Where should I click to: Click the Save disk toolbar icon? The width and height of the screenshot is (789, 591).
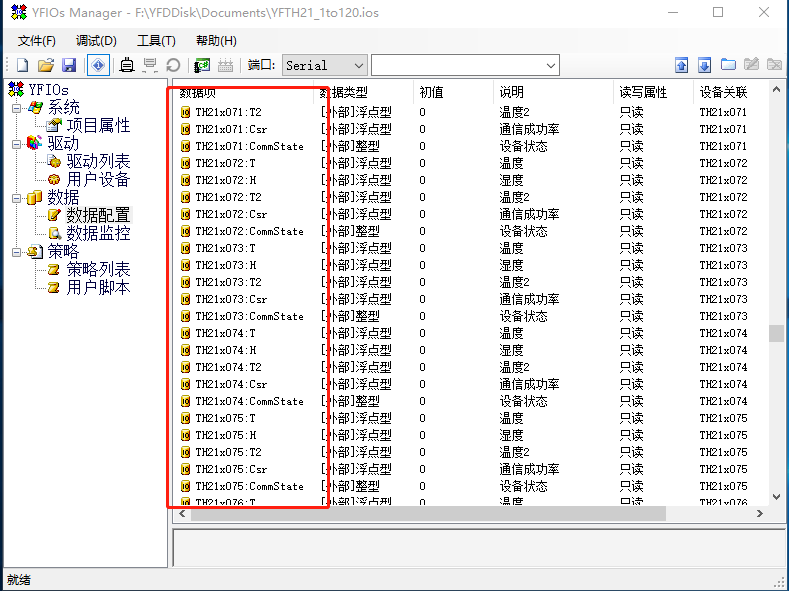(x=69, y=65)
